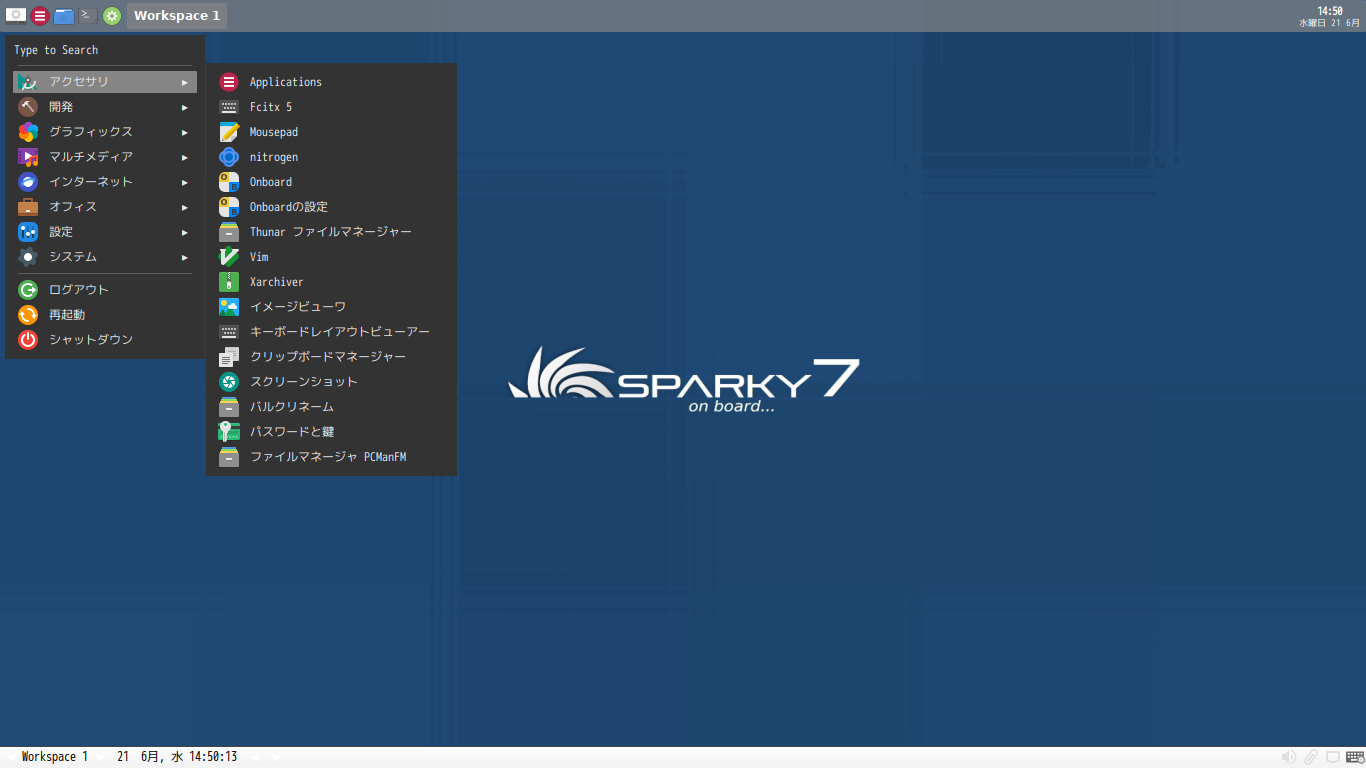Open the blue home folder launcher
This screenshot has height=768, width=1366.
[64, 16]
